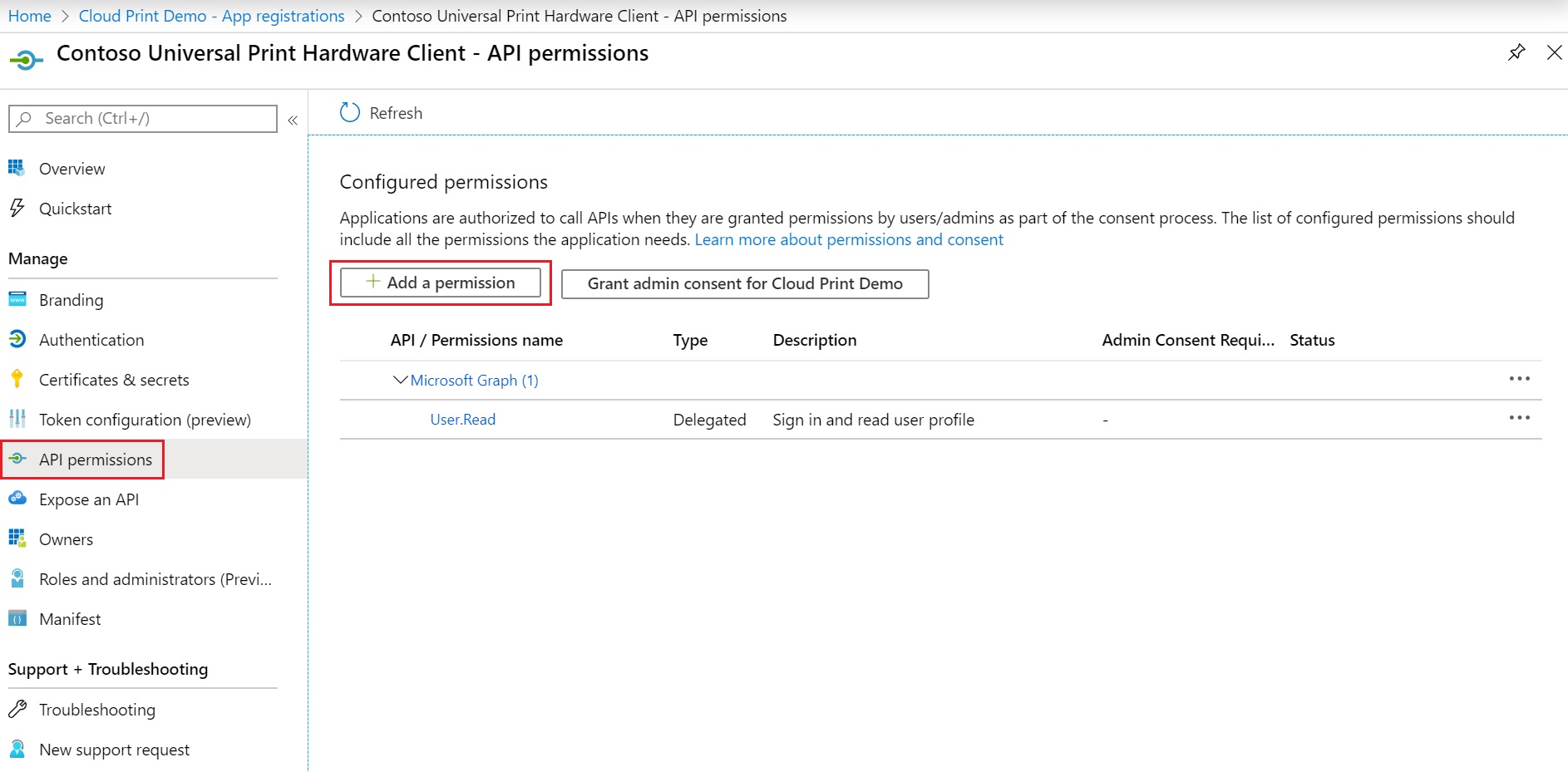Open the User.Read row ellipsis menu
The height and width of the screenshot is (772, 1568).
[x=1520, y=418]
